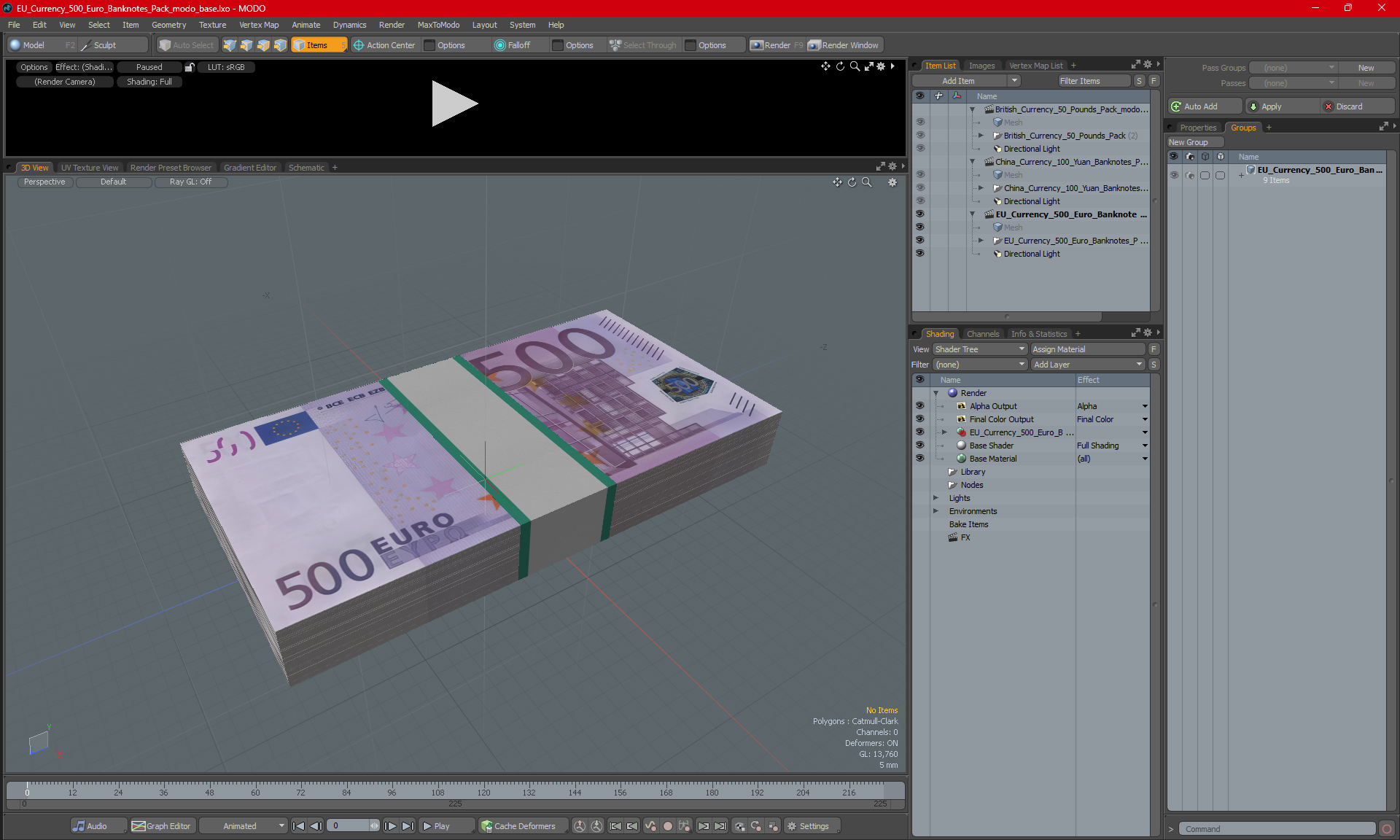1400x840 pixels.
Task: Open the MaxToModo menu
Action: 438,25
